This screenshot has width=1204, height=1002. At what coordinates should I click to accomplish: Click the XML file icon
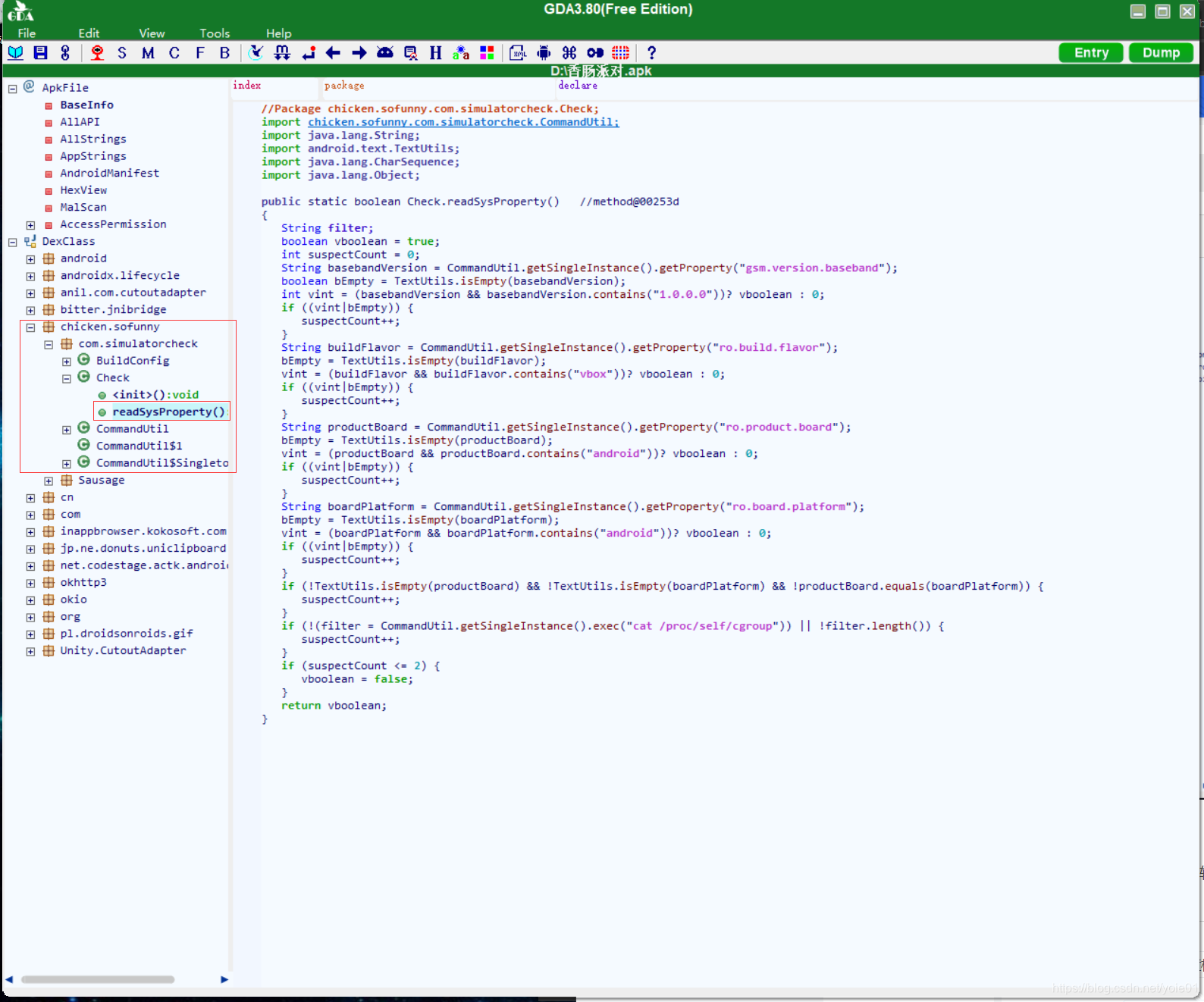point(518,53)
